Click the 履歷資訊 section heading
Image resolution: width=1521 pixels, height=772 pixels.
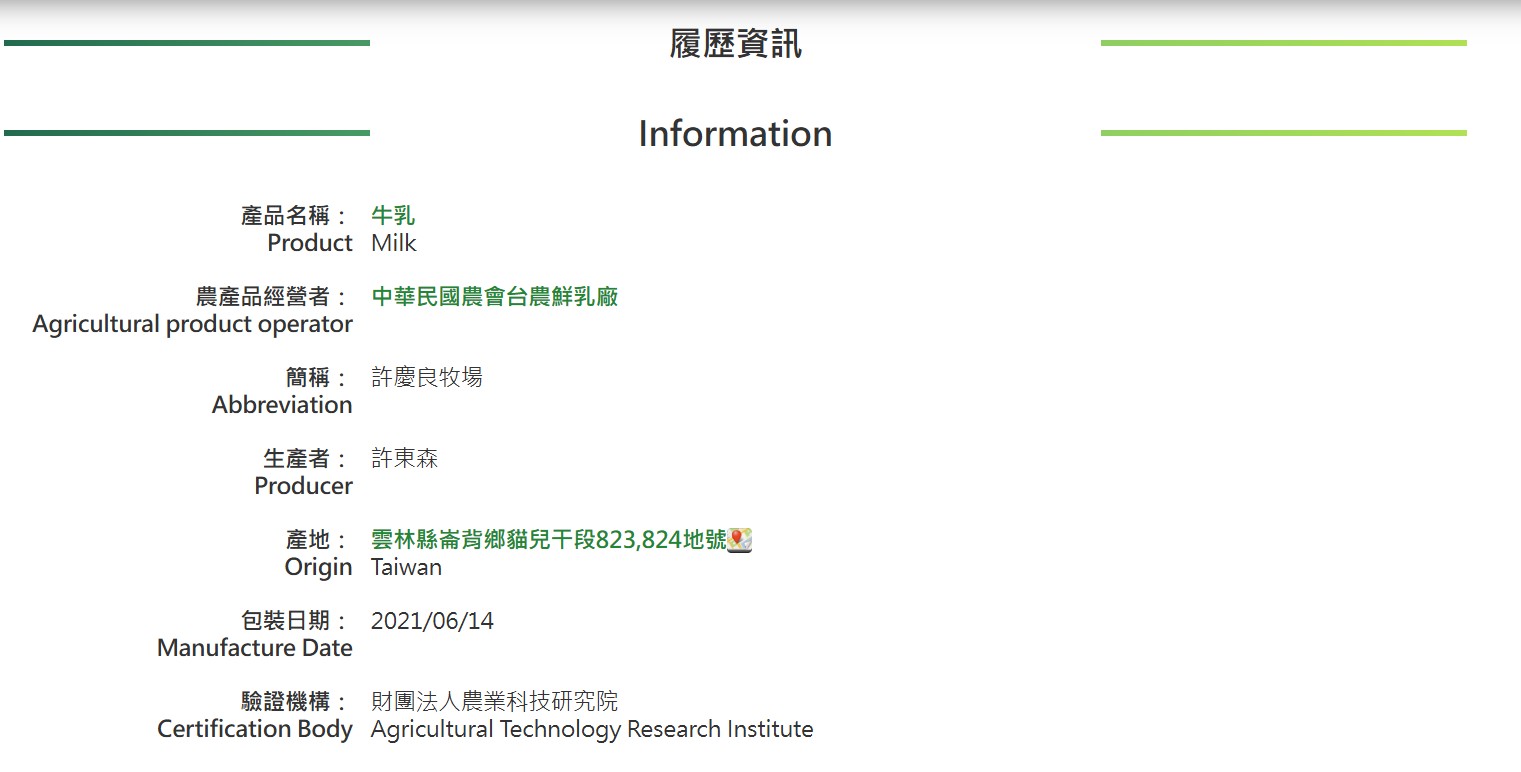[735, 45]
